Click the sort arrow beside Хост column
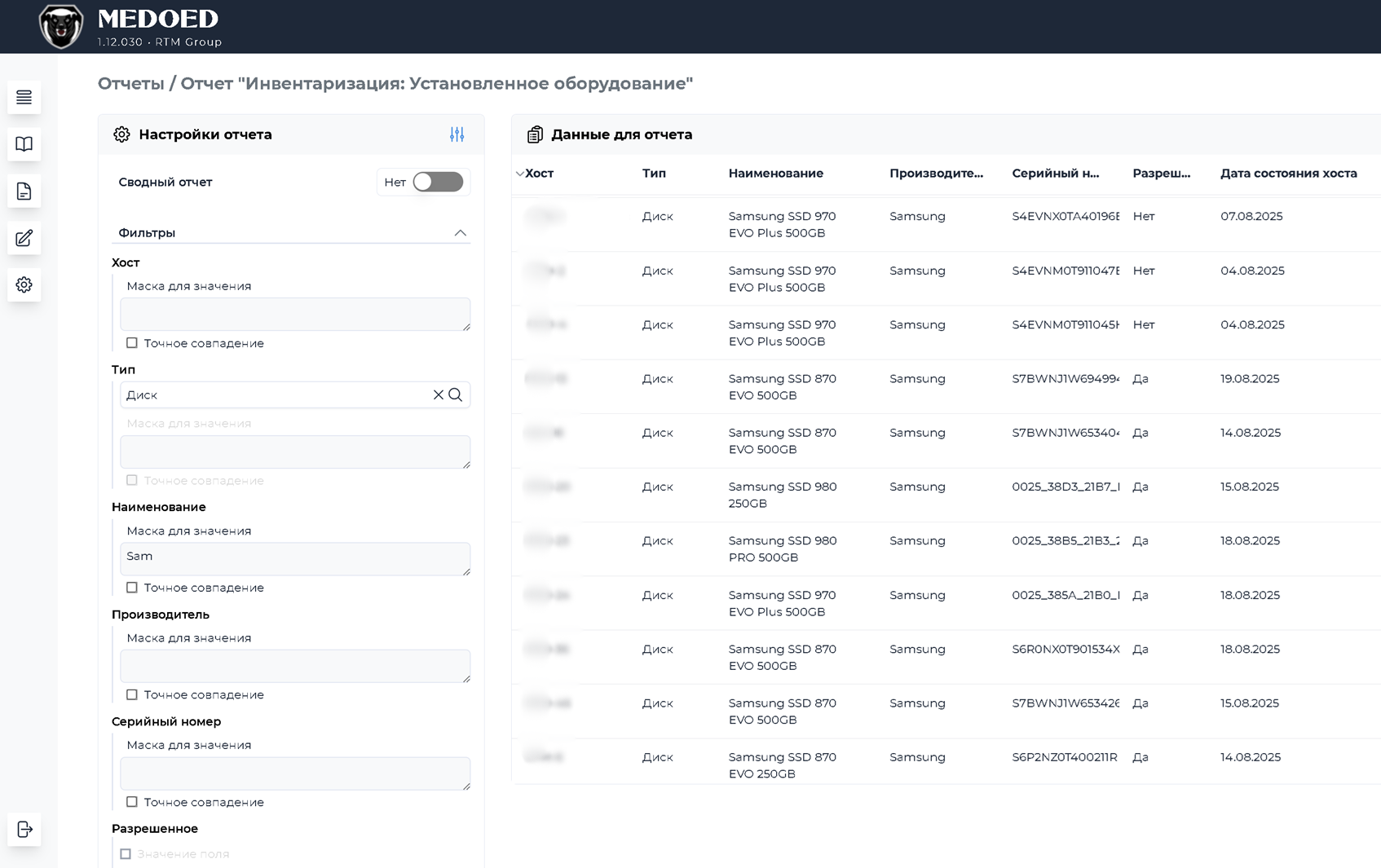Image resolution: width=1381 pixels, height=868 pixels. click(x=519, y=174)
